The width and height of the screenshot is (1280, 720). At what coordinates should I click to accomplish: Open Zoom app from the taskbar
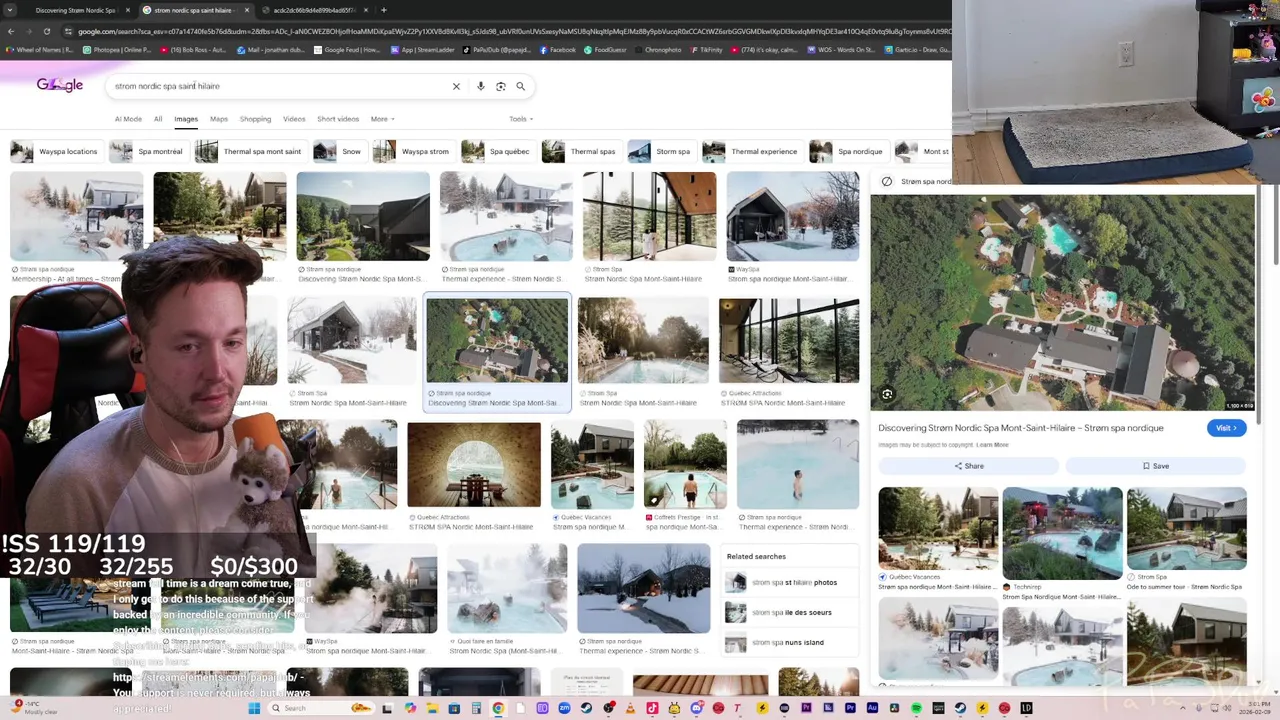pos(564,708)
